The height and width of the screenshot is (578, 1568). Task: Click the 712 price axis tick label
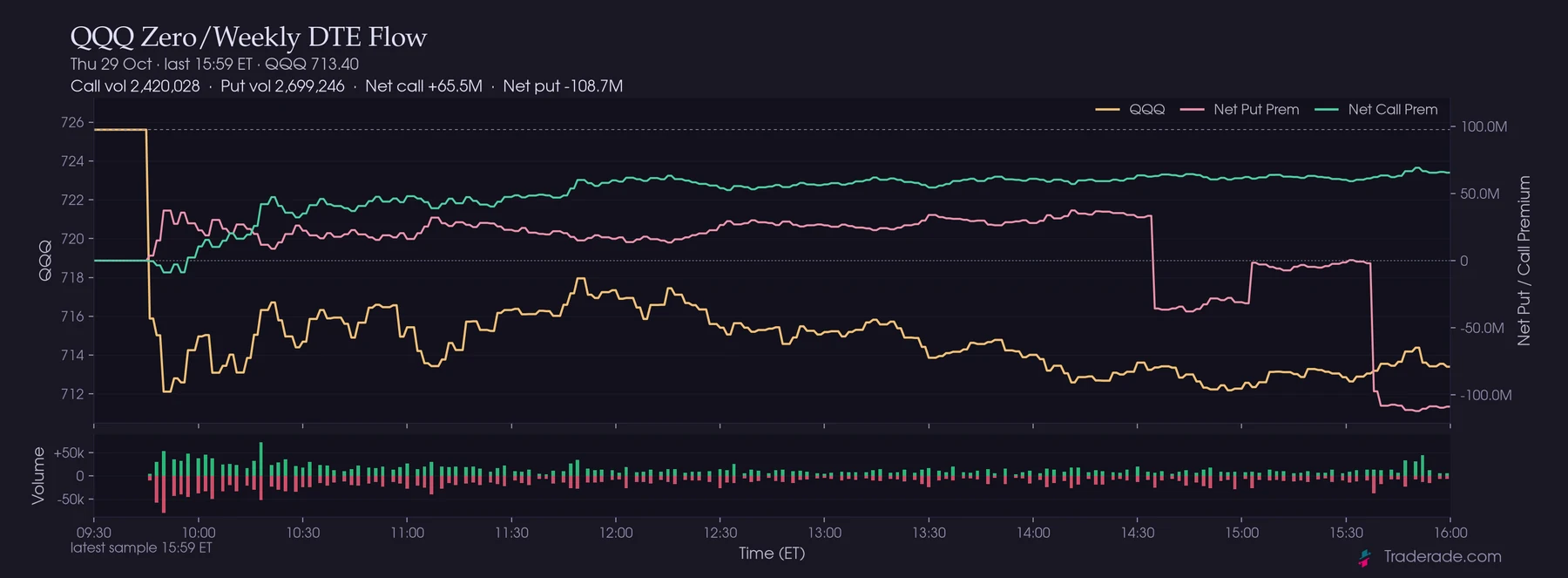(x=72, y=394)
